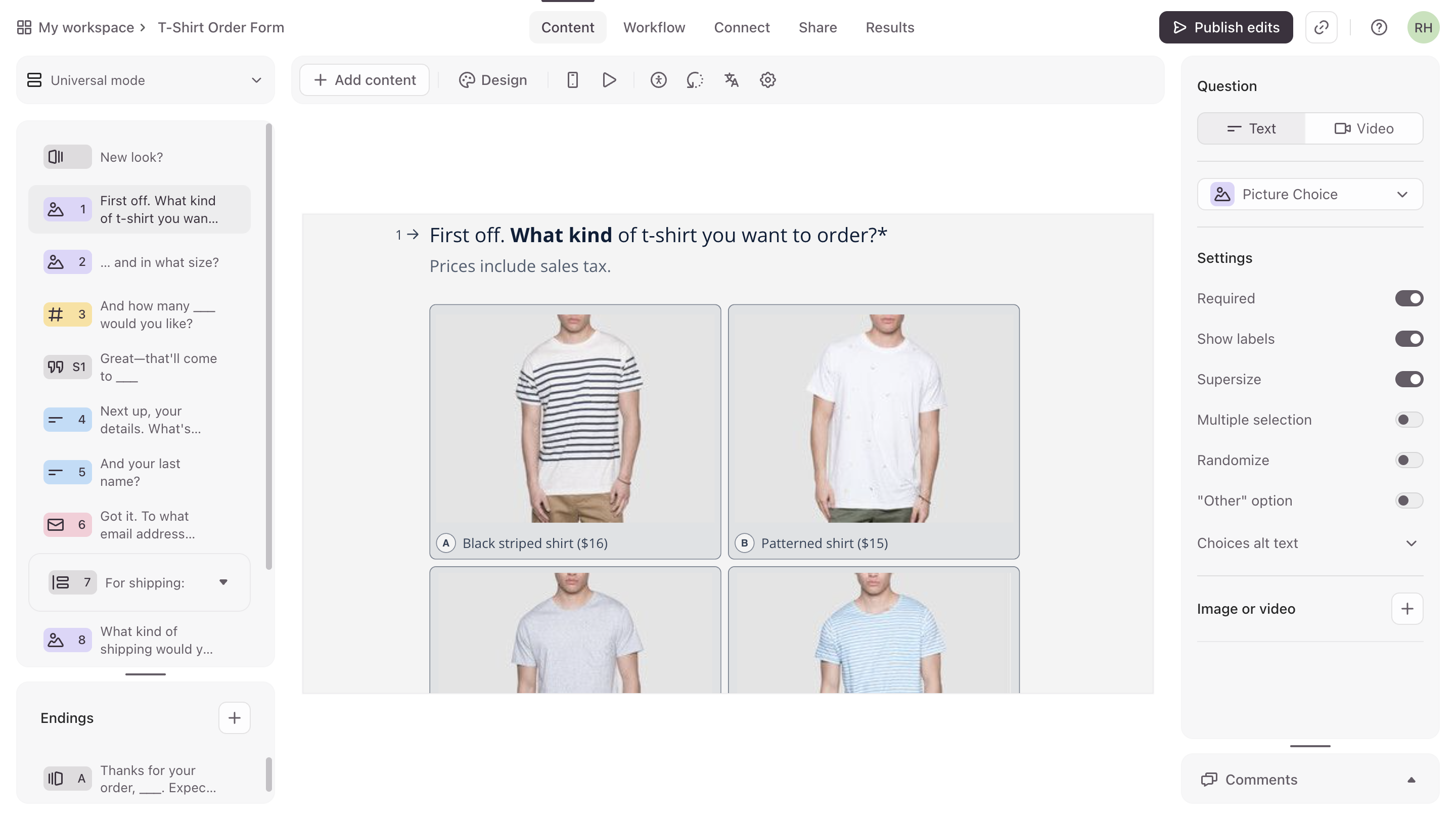
Task: Switch to the Connect tab
Action: click(742, 27)
